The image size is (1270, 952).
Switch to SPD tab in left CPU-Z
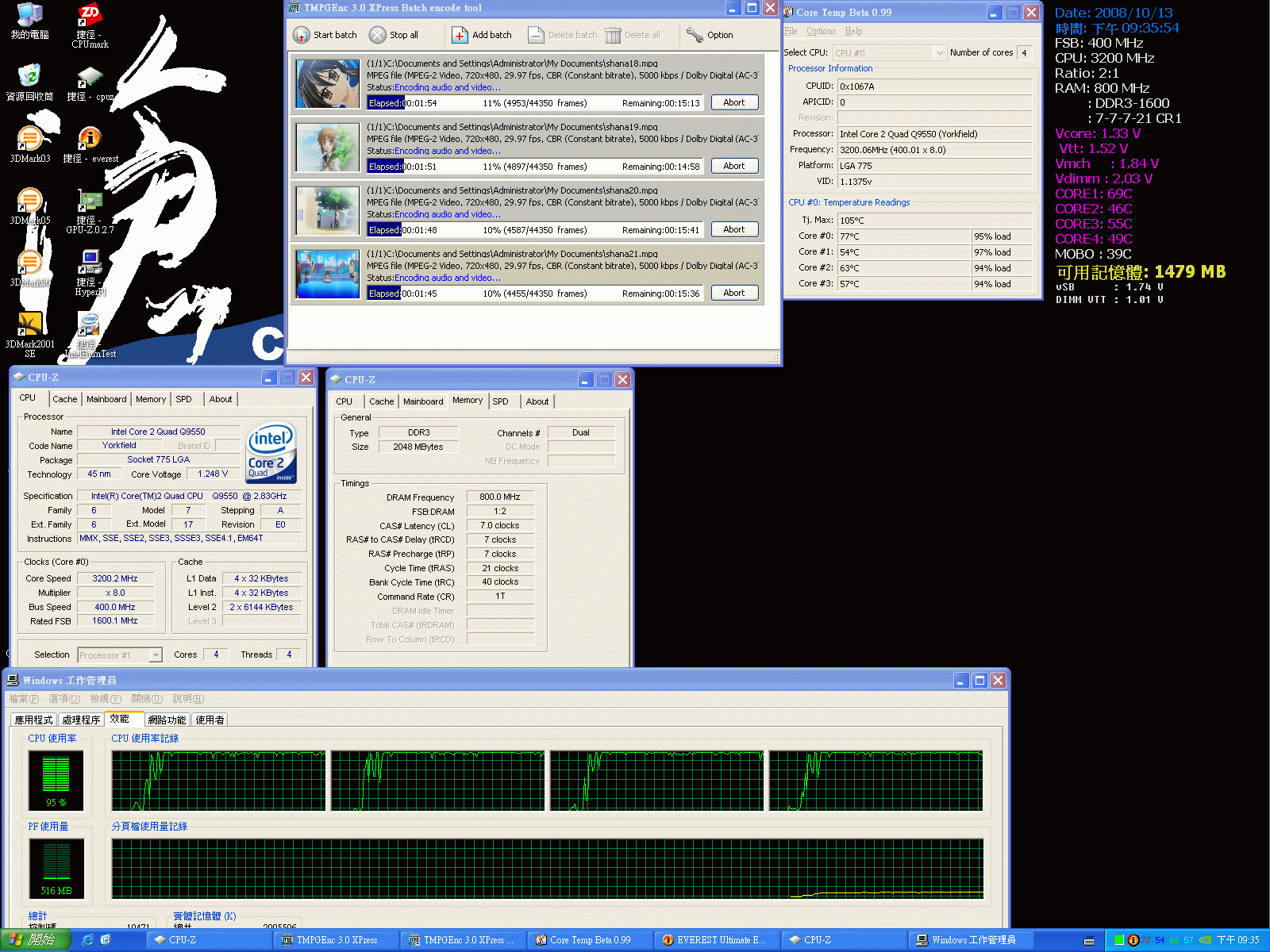pos(184,399)
